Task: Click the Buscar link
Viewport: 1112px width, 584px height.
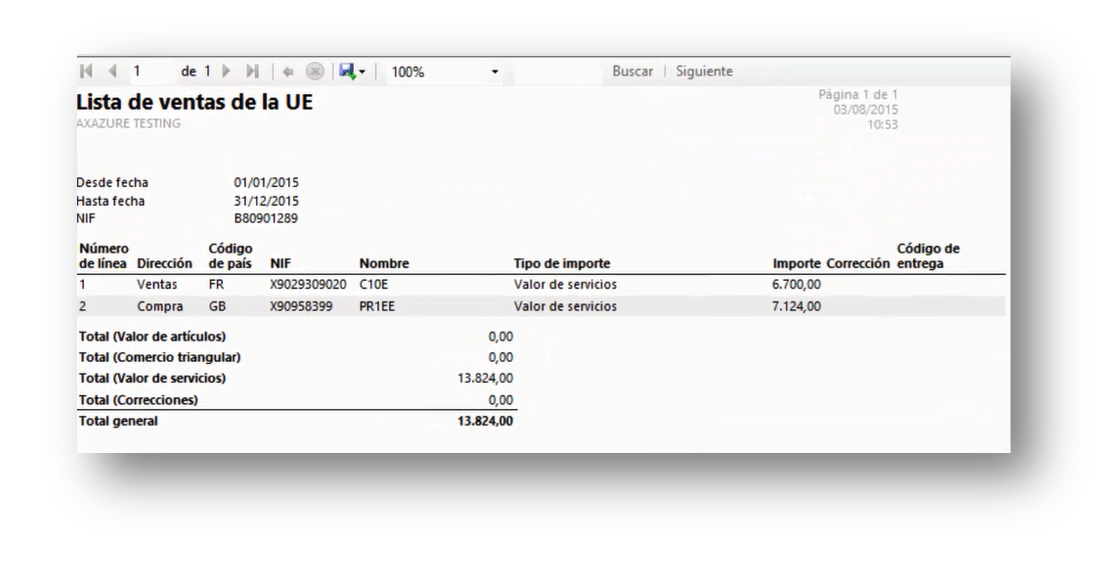Action: pos(633,71)
